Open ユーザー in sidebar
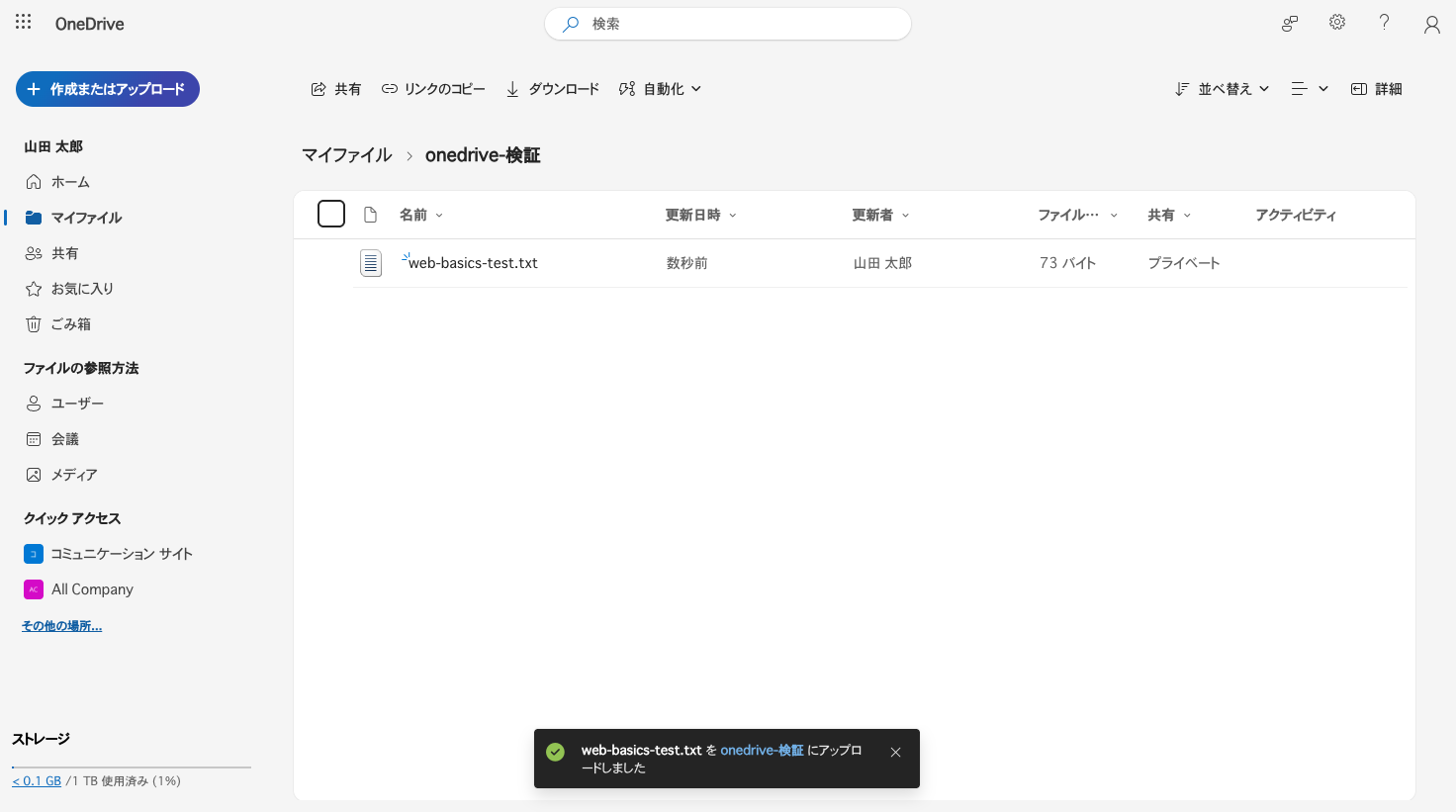Screen dimensions: 1456x812 pyautogui.click(x=77, y=404)
